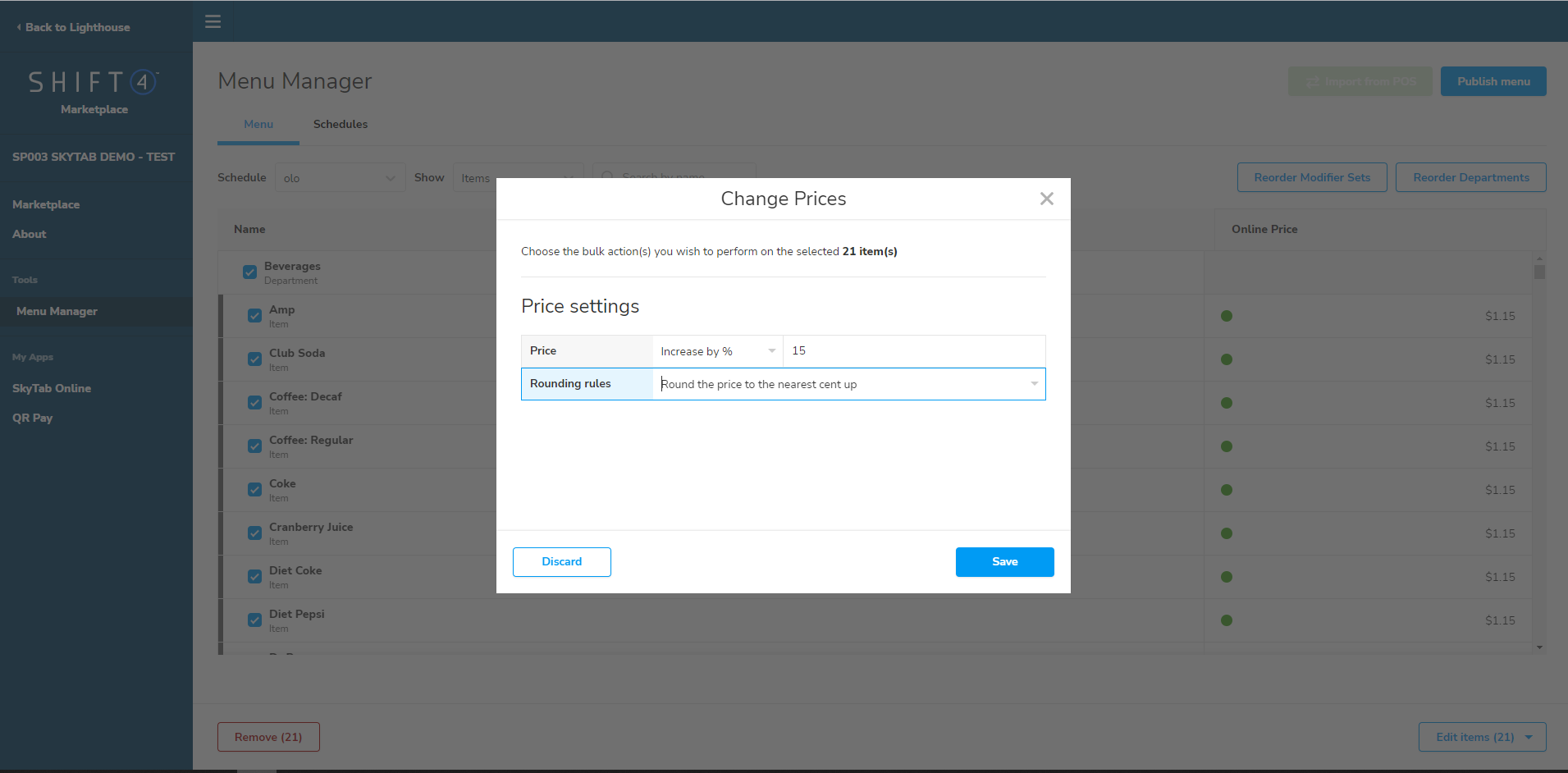Click the scrollbar down arrow in item list
This screenshot has height=773, width=1568.
[x=1539, y=647]
